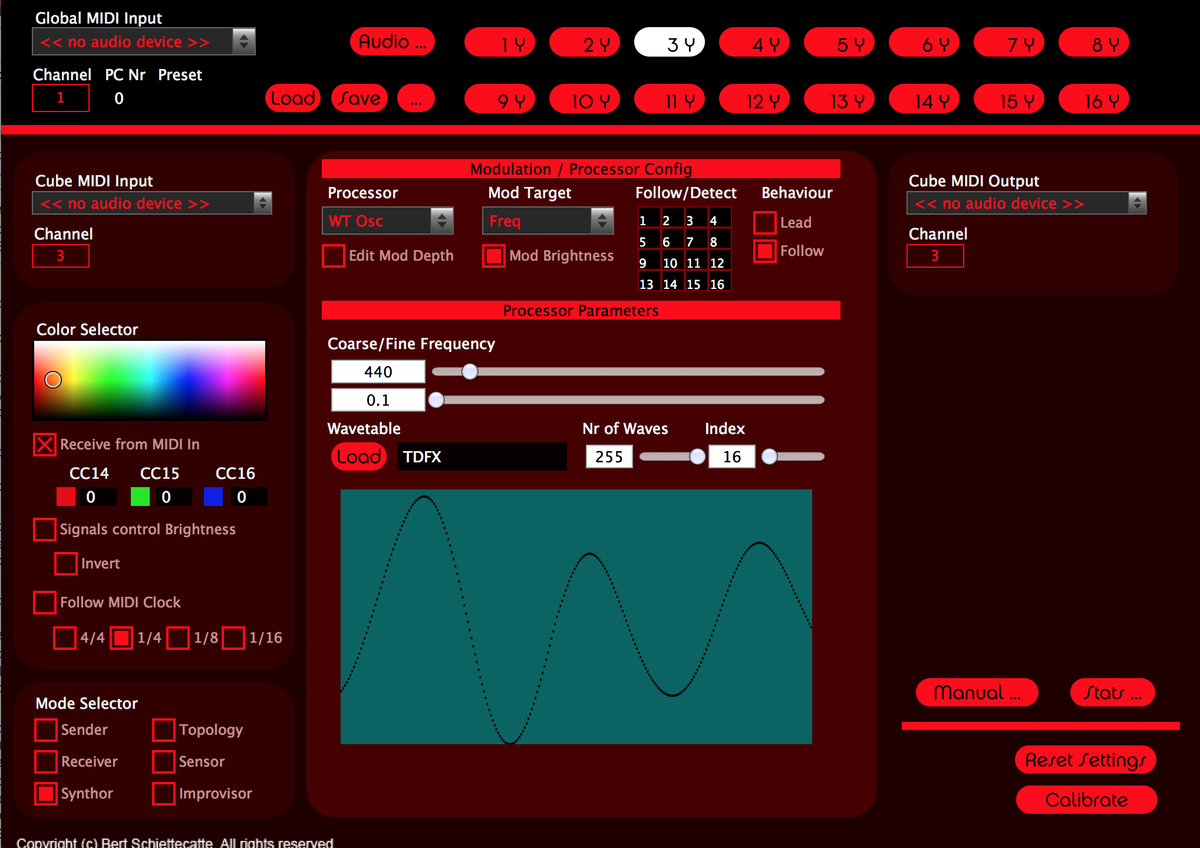This screenshot has height=848, width=1200.
Task: Click the fine frequency field 0.1
Action: click(x=378, y=400)
